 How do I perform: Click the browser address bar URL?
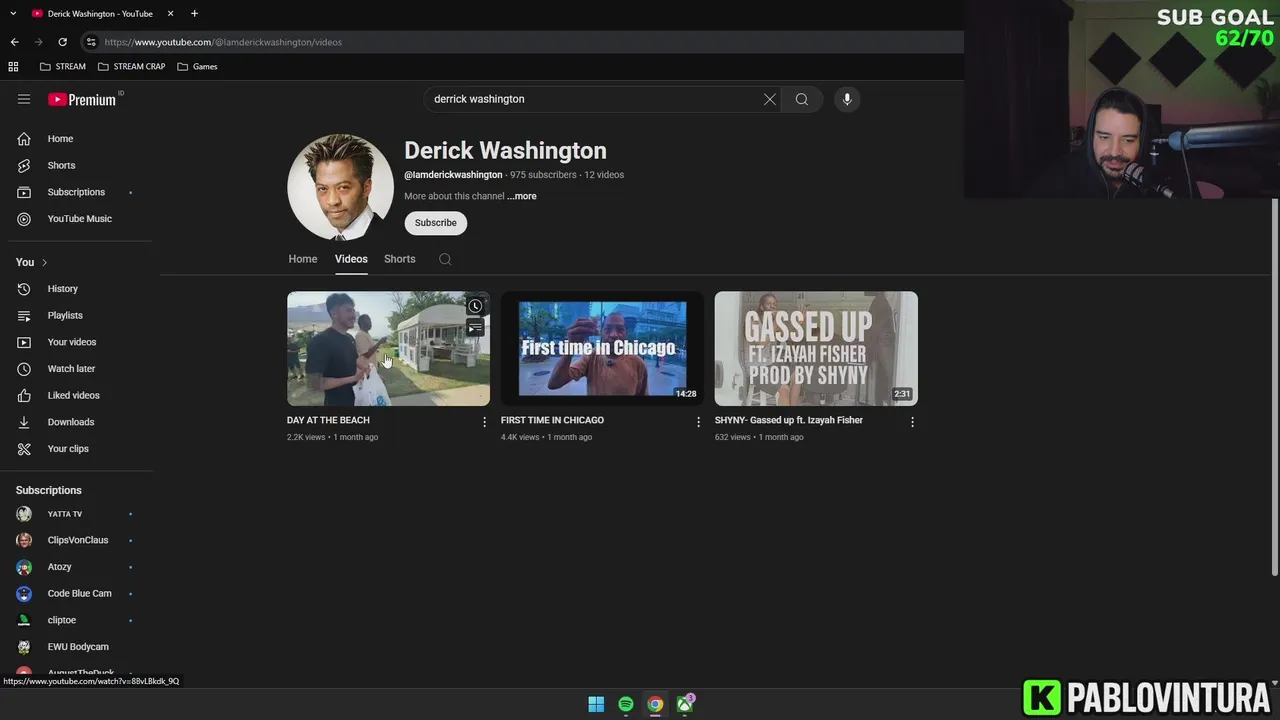click(x=223, y=42)
